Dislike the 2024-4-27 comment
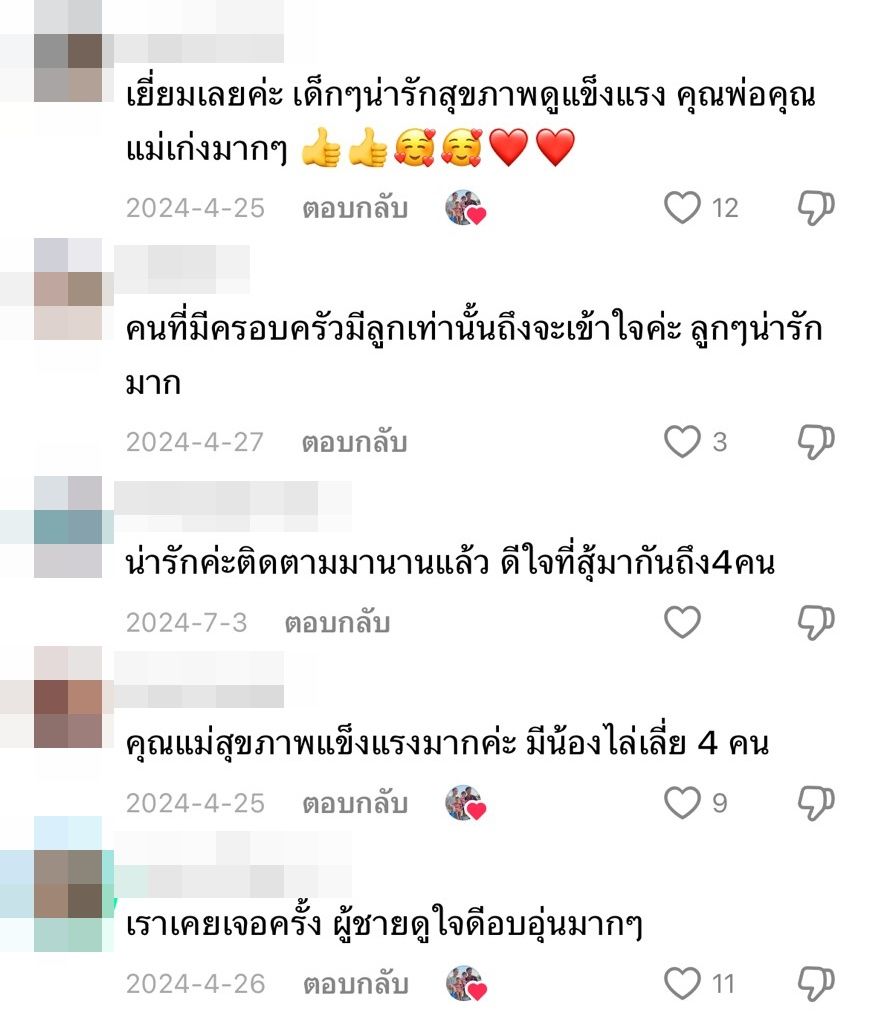This screenshot has width=870, height=1024. click(816, 442)
